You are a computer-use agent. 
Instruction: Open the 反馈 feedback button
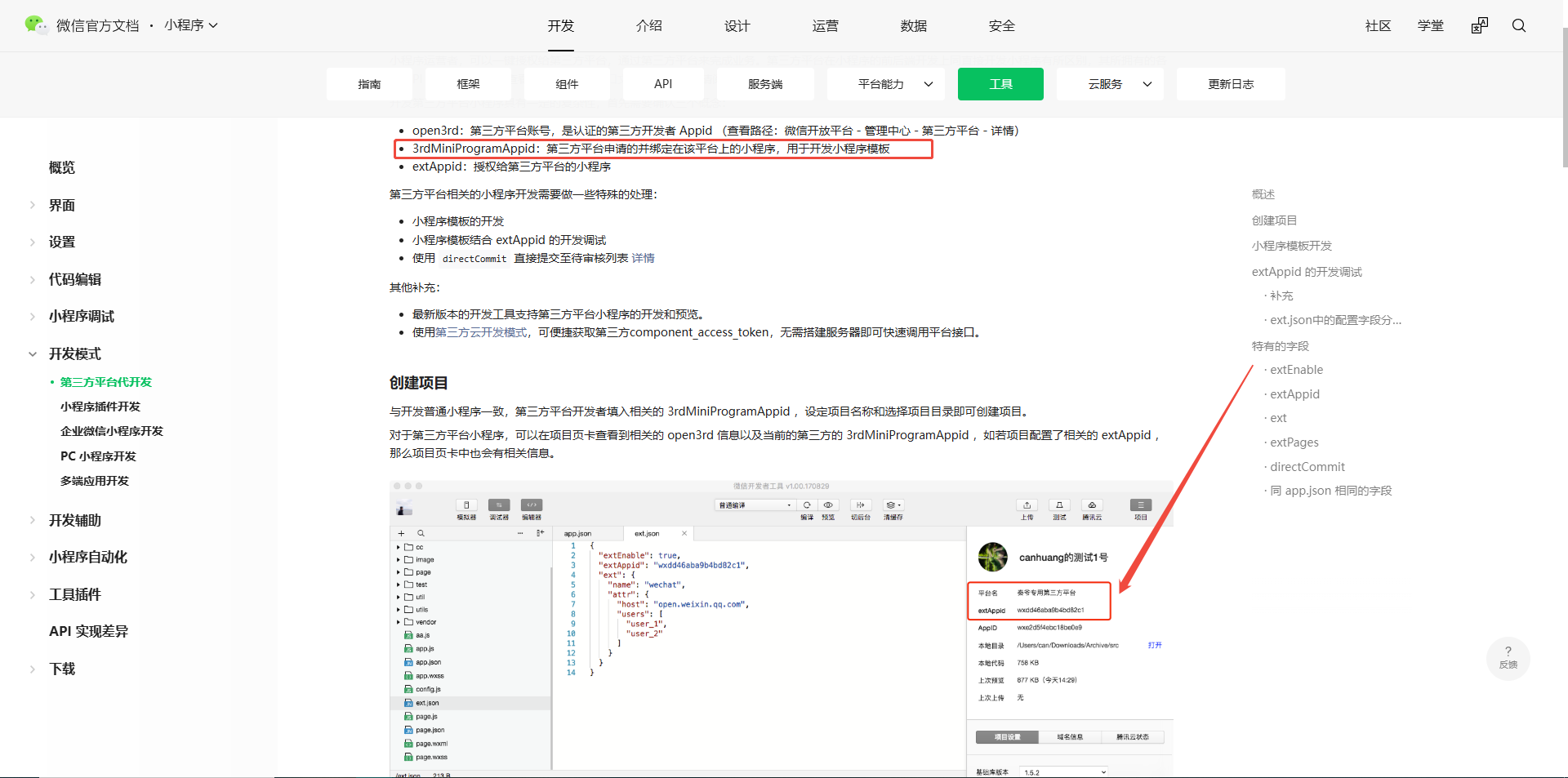1508,658
